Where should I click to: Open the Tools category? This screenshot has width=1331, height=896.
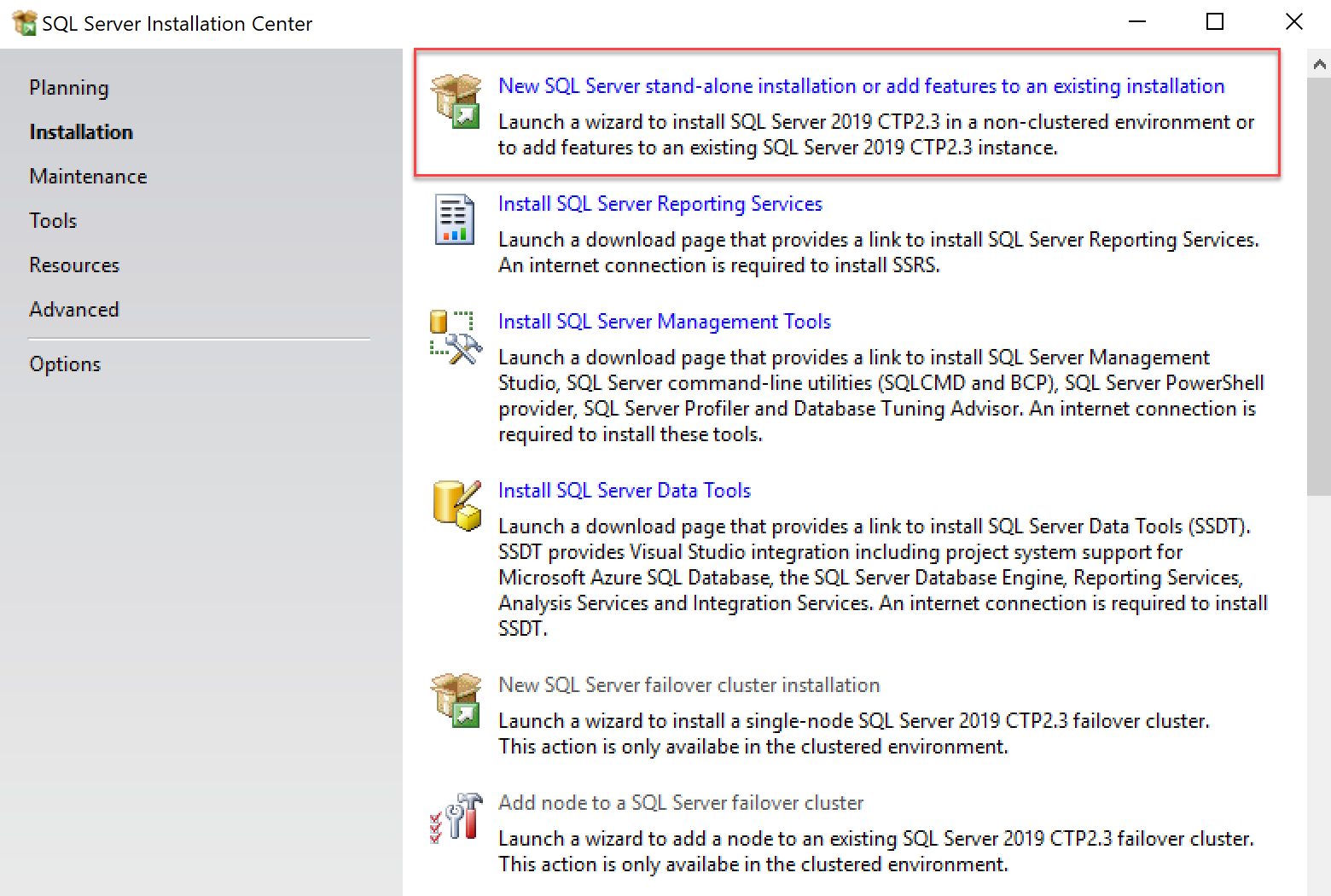(53, 221)
